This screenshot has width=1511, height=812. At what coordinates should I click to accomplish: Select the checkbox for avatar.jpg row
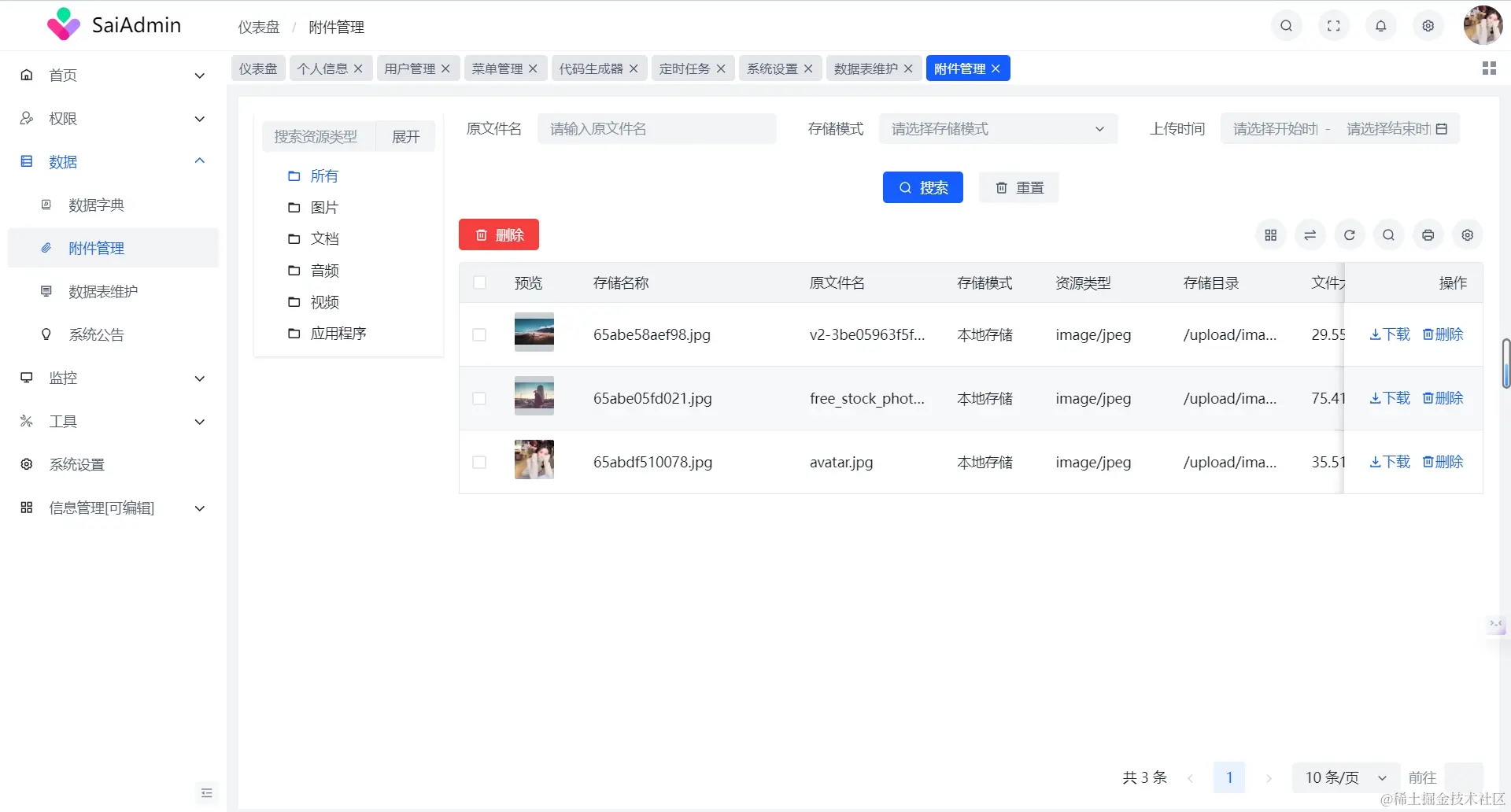pyautogui.click(x=479, y=463)
